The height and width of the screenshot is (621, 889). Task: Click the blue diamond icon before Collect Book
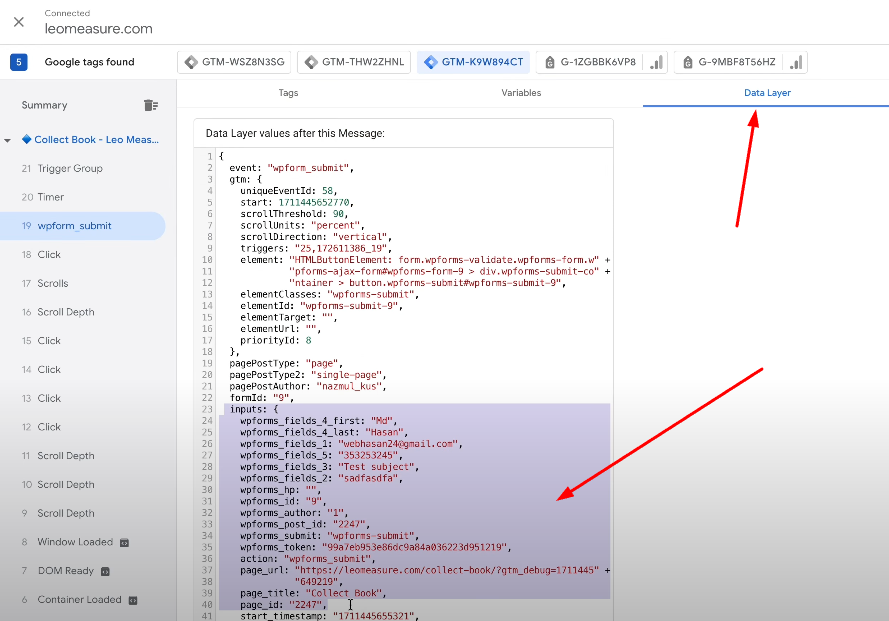(26, 140)
